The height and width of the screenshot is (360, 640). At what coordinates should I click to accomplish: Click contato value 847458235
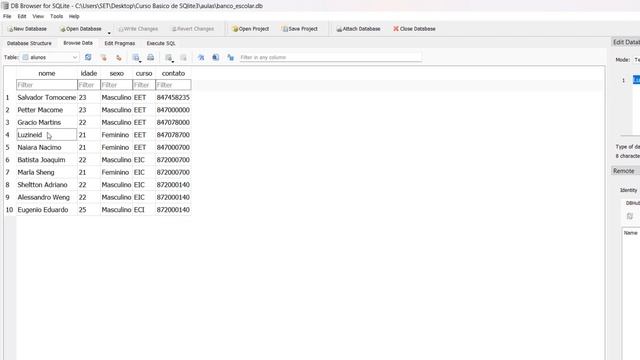(x=173, y=98)
